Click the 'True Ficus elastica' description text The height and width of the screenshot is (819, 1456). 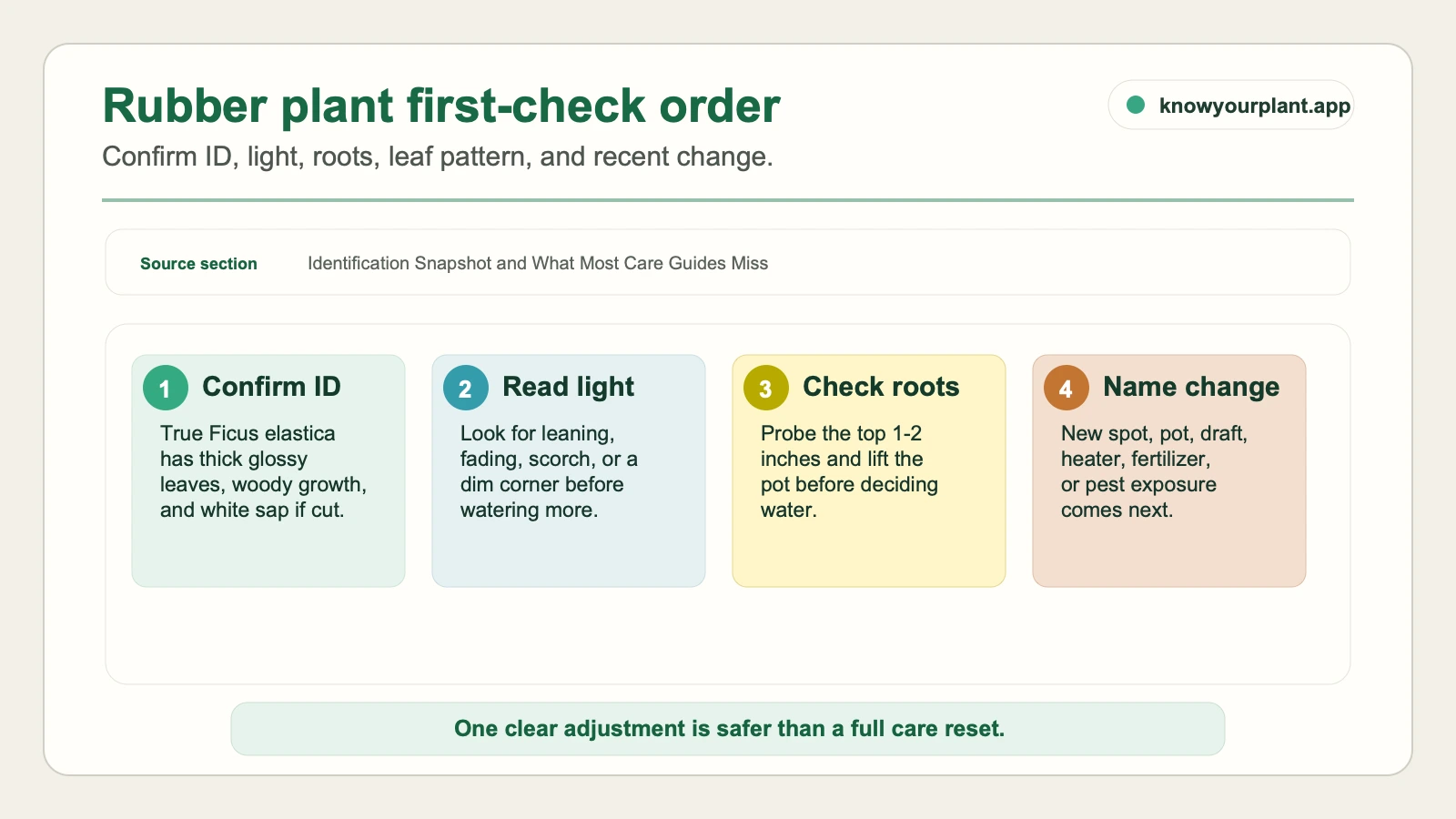coord(263,471)
